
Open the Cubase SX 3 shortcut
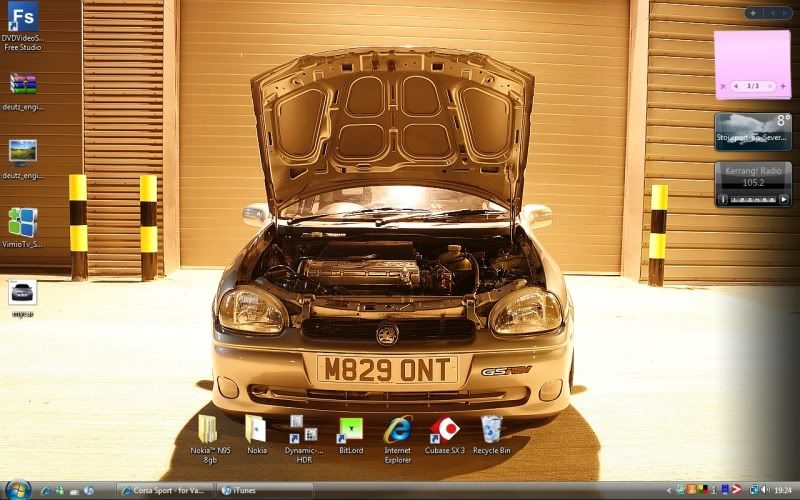click(x=445, y=429)
